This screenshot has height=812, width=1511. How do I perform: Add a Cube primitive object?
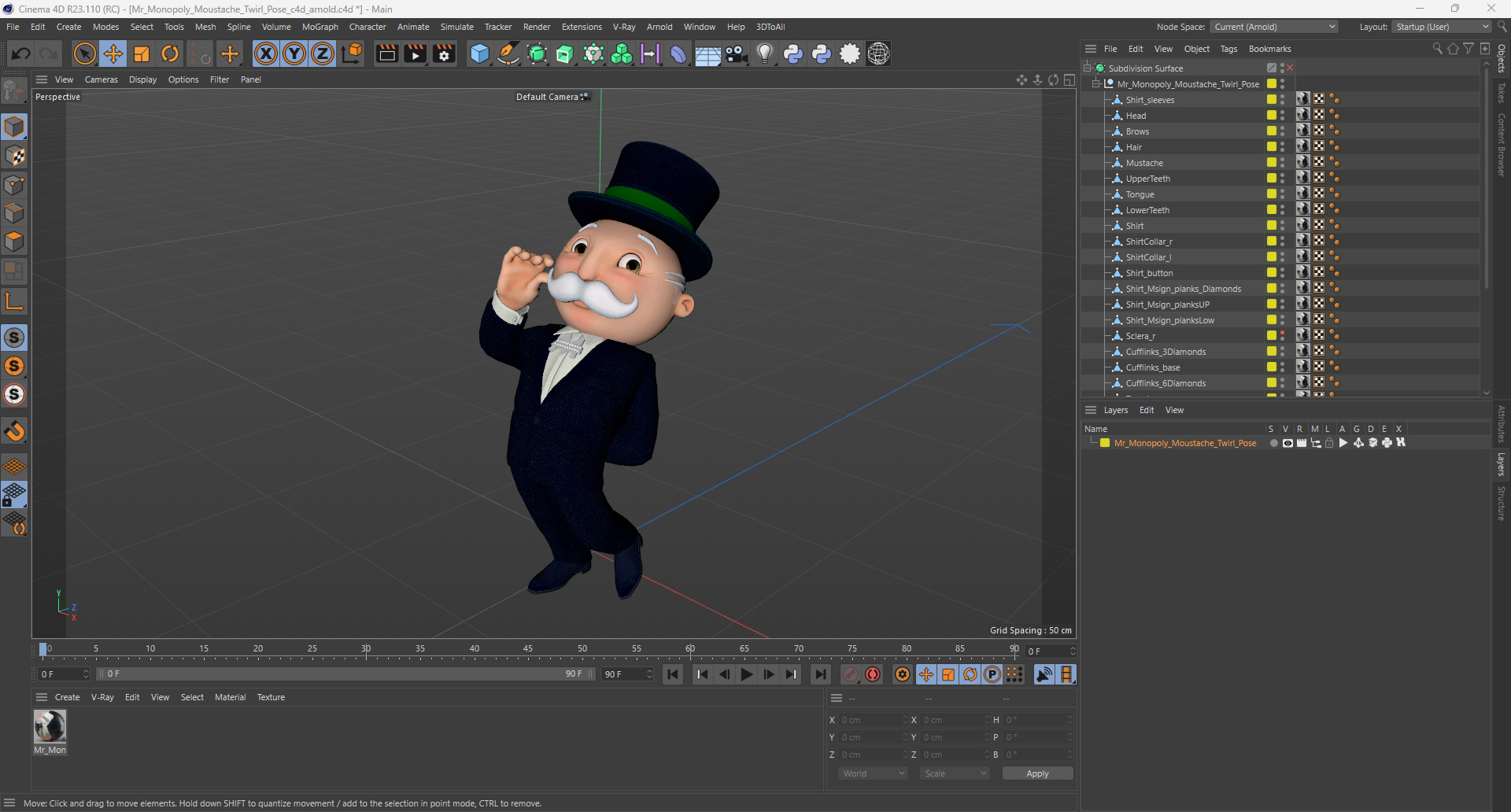pyautogui.click(x=479, y=54)
